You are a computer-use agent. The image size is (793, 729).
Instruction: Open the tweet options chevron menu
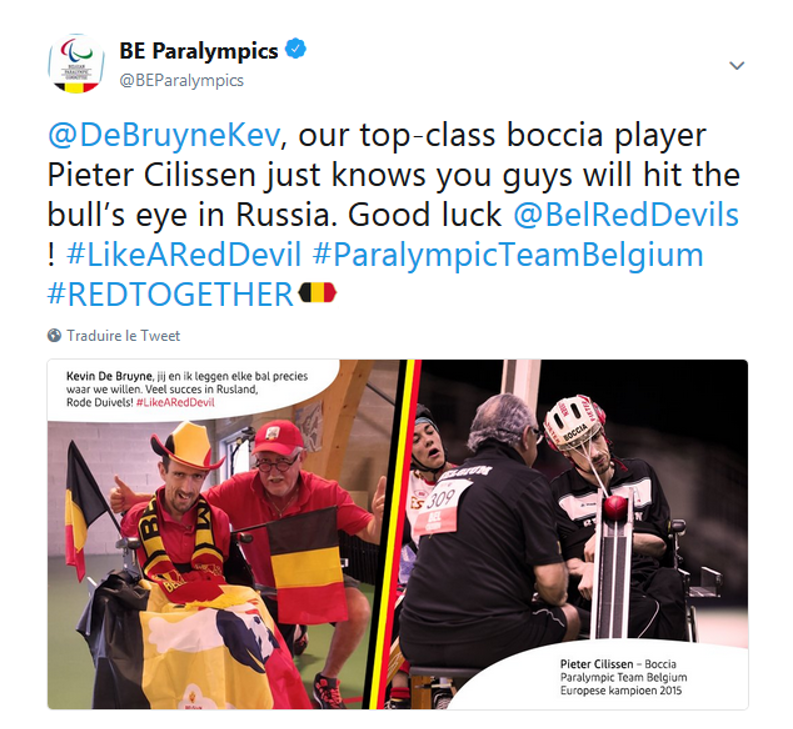736,65
